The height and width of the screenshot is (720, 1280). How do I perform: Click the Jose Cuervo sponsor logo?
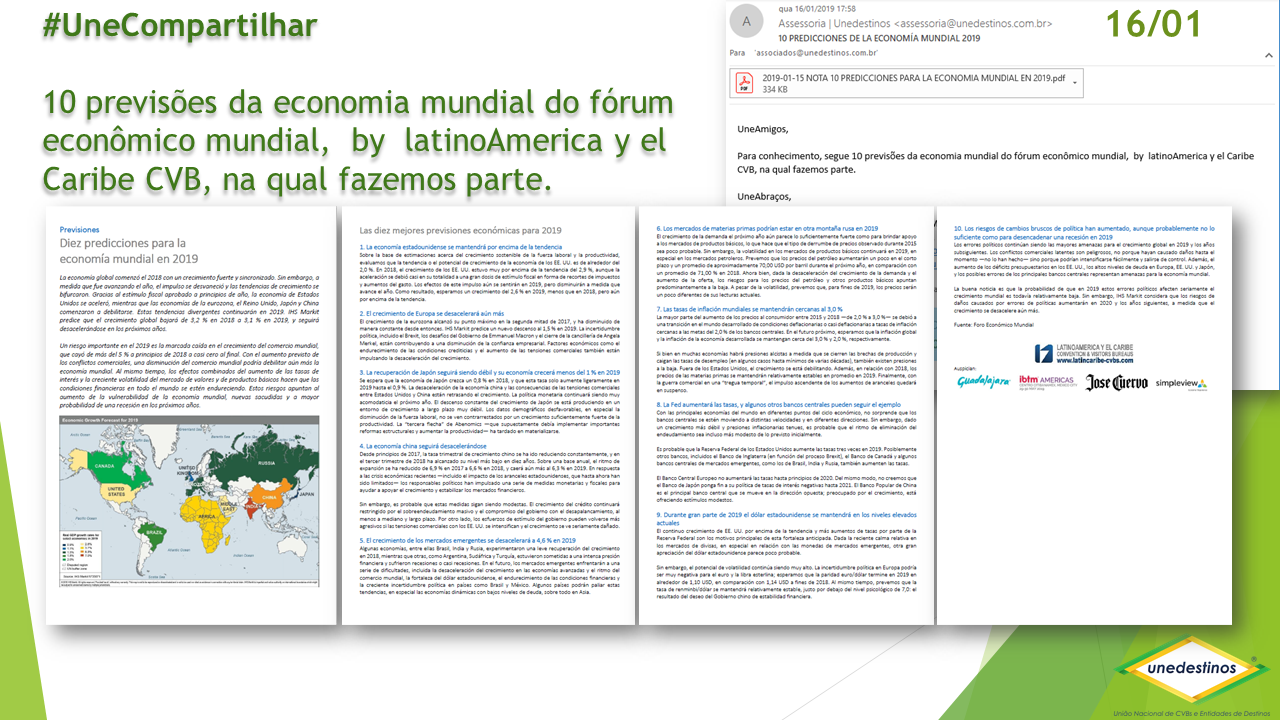[1116, 382]
